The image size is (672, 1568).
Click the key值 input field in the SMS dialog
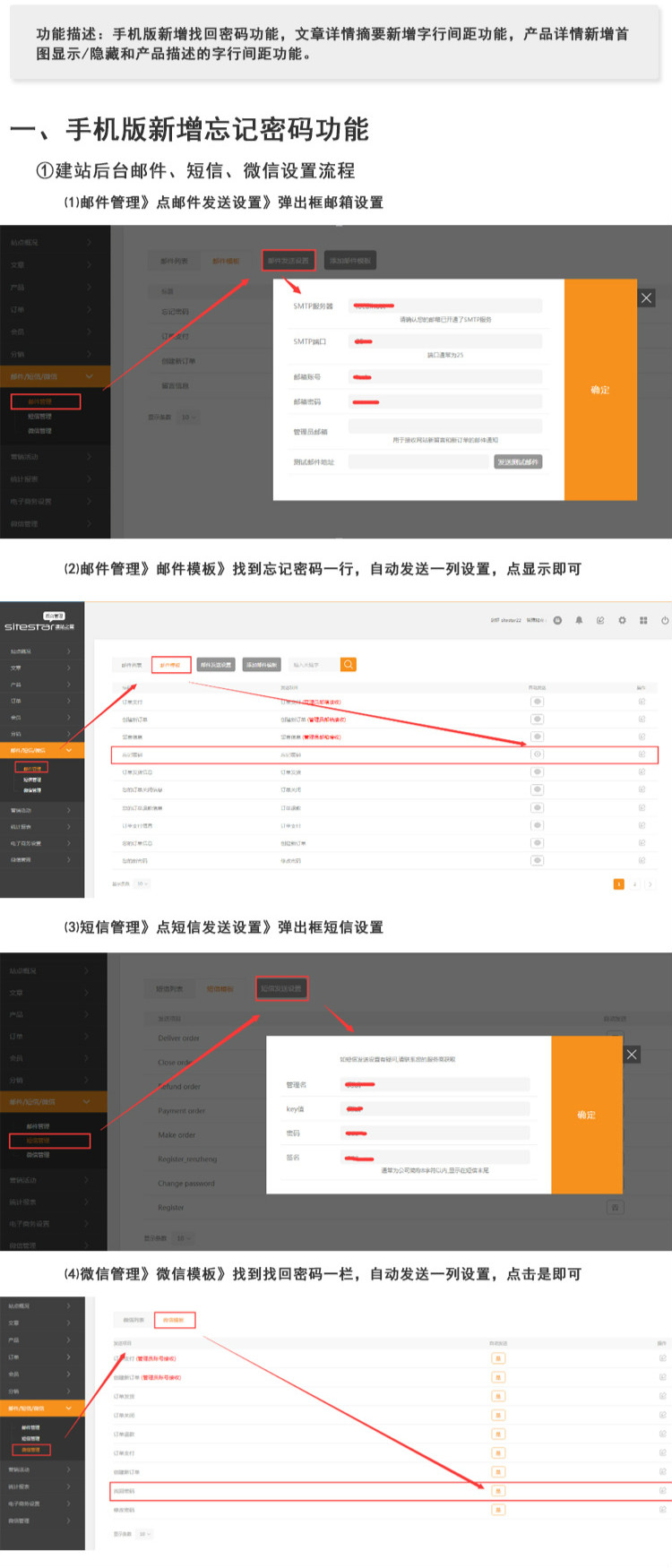click(x=436, y=1109)
